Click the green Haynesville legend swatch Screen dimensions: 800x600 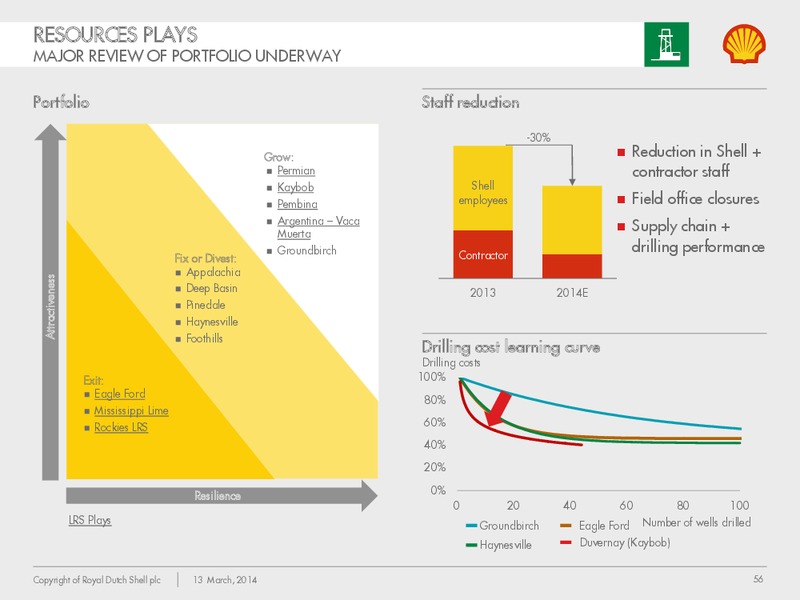click(471, 545)
